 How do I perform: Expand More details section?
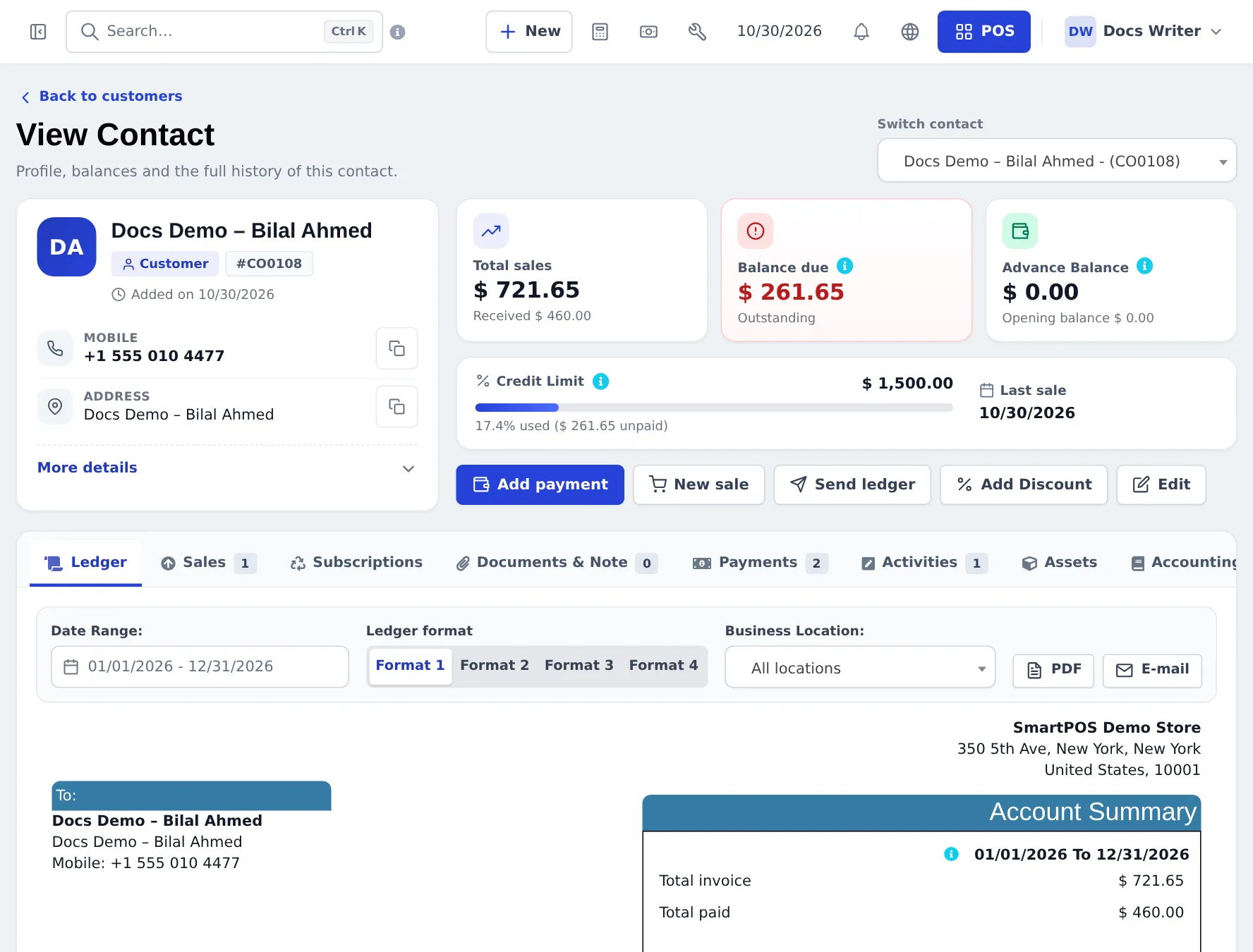[227, 468]
